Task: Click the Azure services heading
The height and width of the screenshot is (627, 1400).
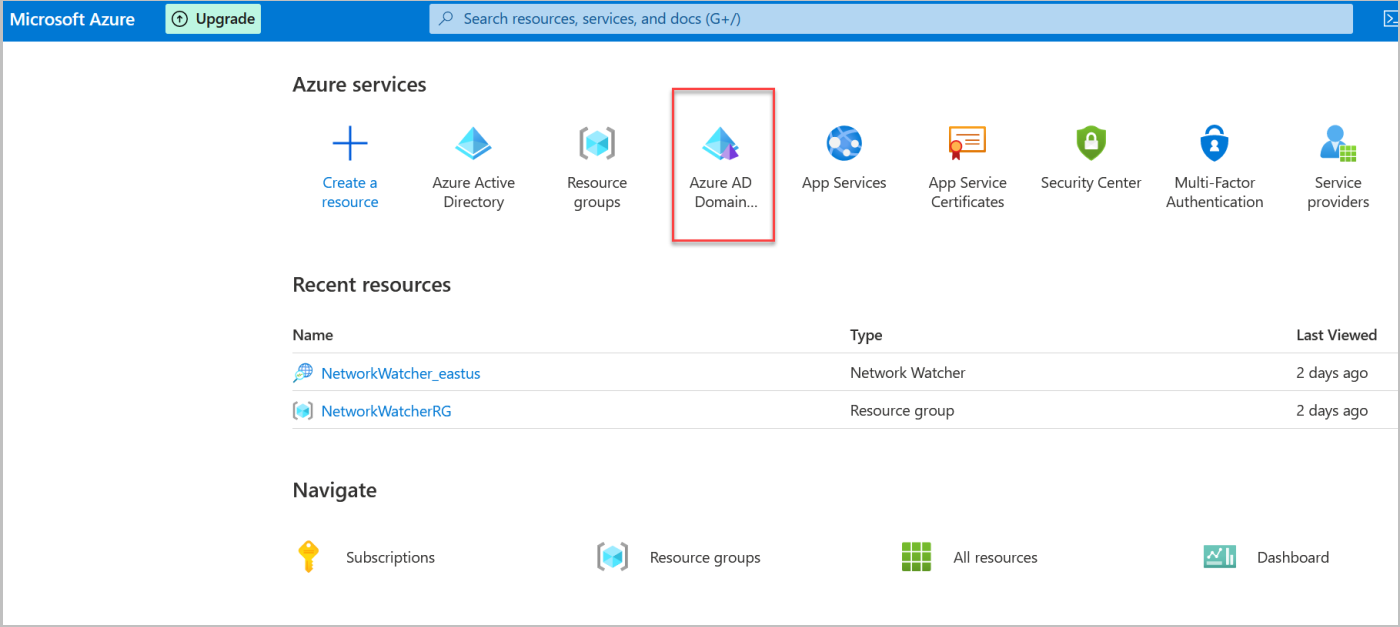Action: point(359,85)
